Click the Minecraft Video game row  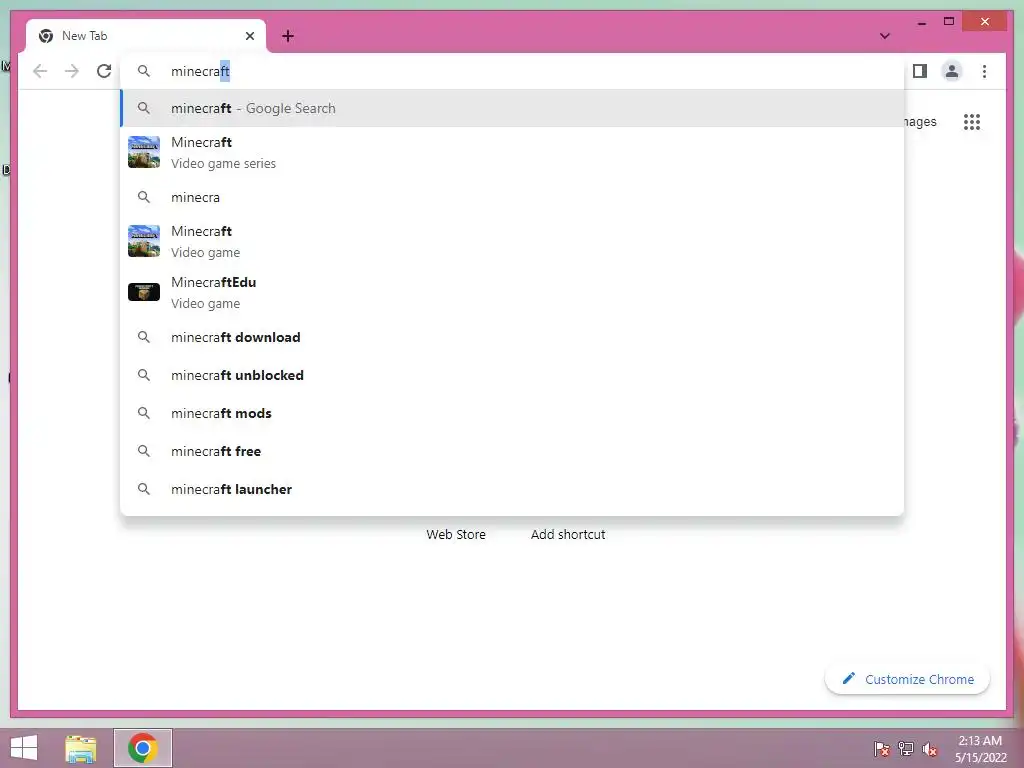[513, 241]
